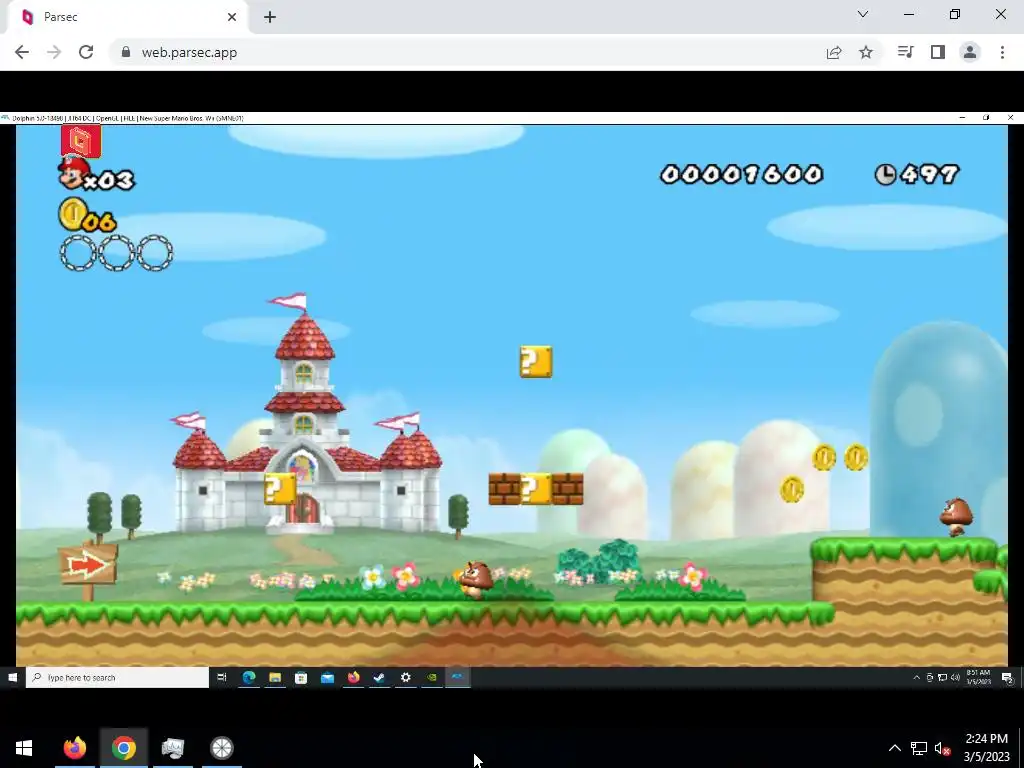The image size is (1024, 768).
Task: Click remote volume tray icon
Action: click(x=955, y=678)
